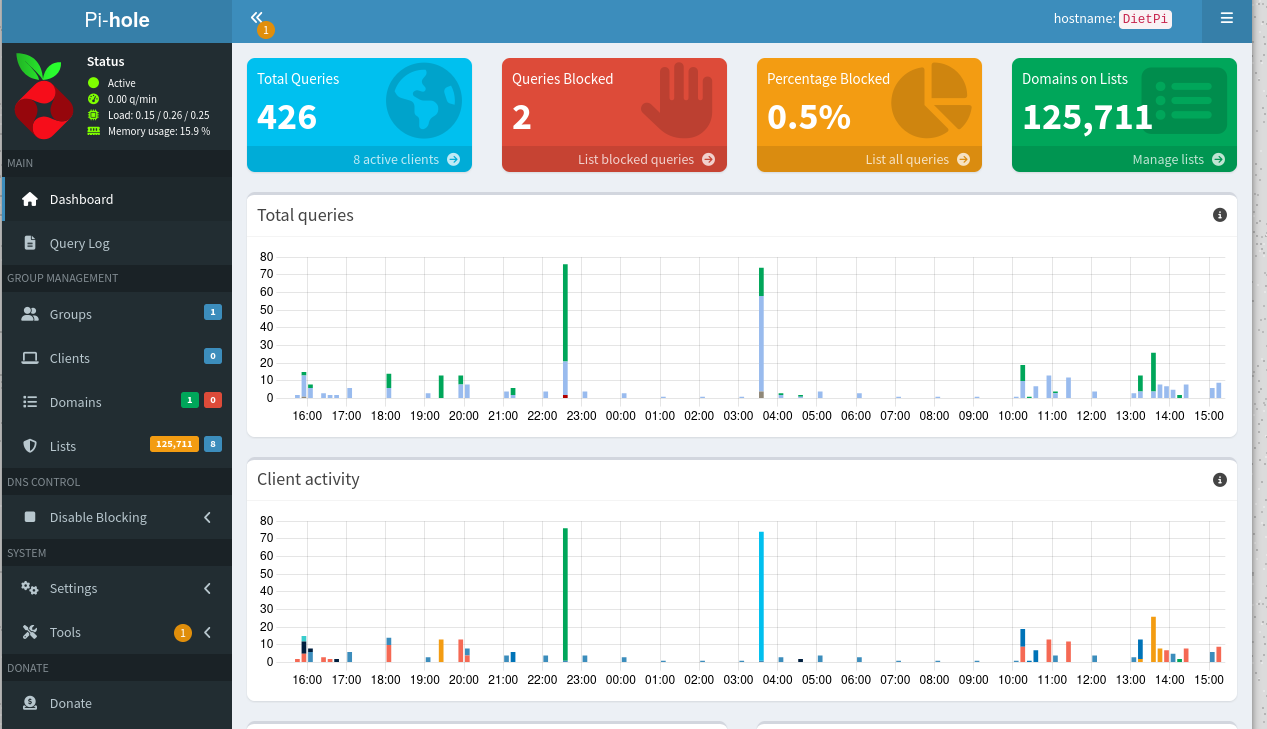The height and width of the screenshot is (729, 1267).
Task: Expand the Settings submenu chevron
Action: (208, 588)
